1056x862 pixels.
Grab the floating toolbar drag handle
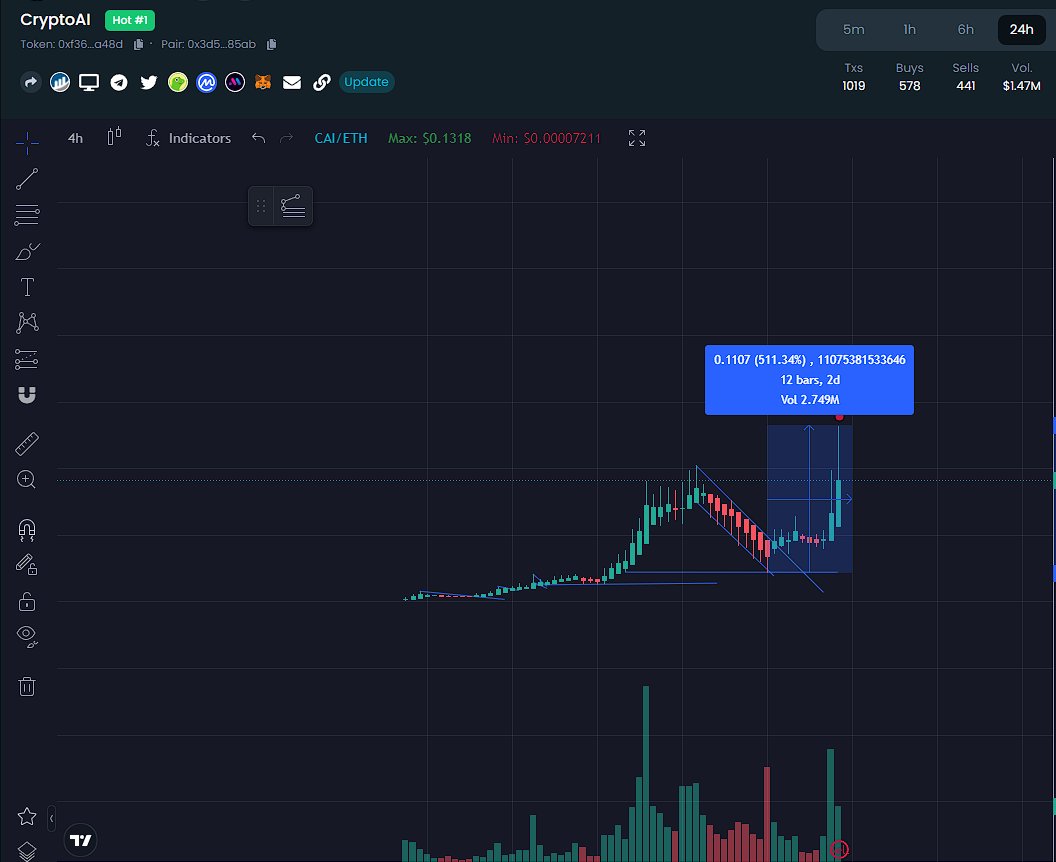[261, 206]
